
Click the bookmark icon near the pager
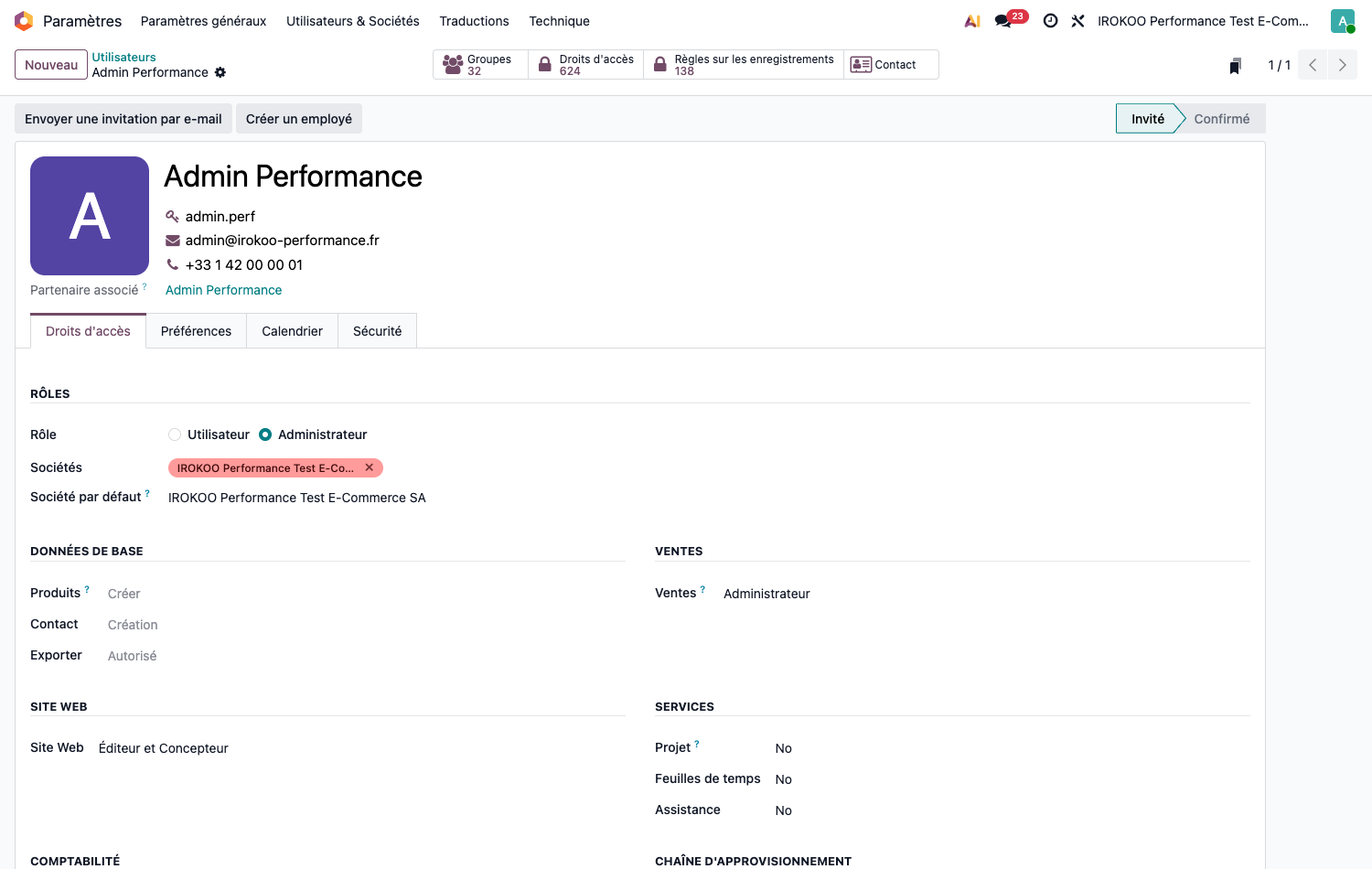pos(1236,65)
